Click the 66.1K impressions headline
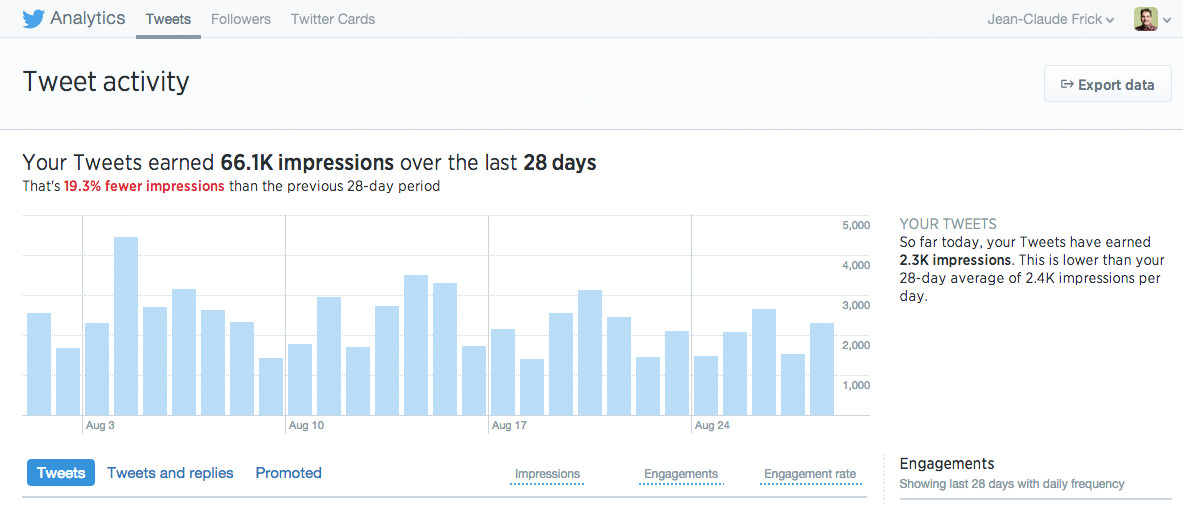Image resolution: width=1183 pixels, height=505 pixels. [307, 163]
